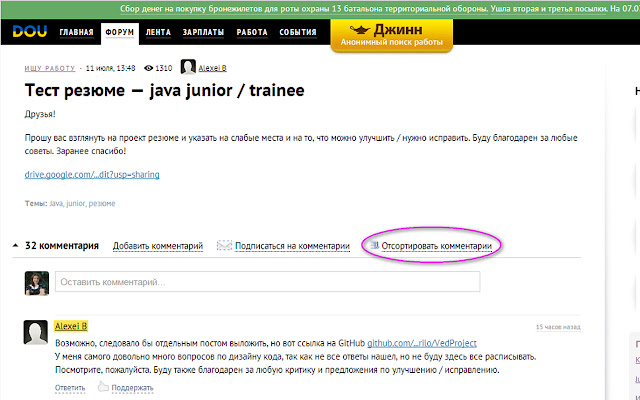Screen dimensions: 640x400
Task: Click the views eye icon near 1310
Action: [149, 68]
